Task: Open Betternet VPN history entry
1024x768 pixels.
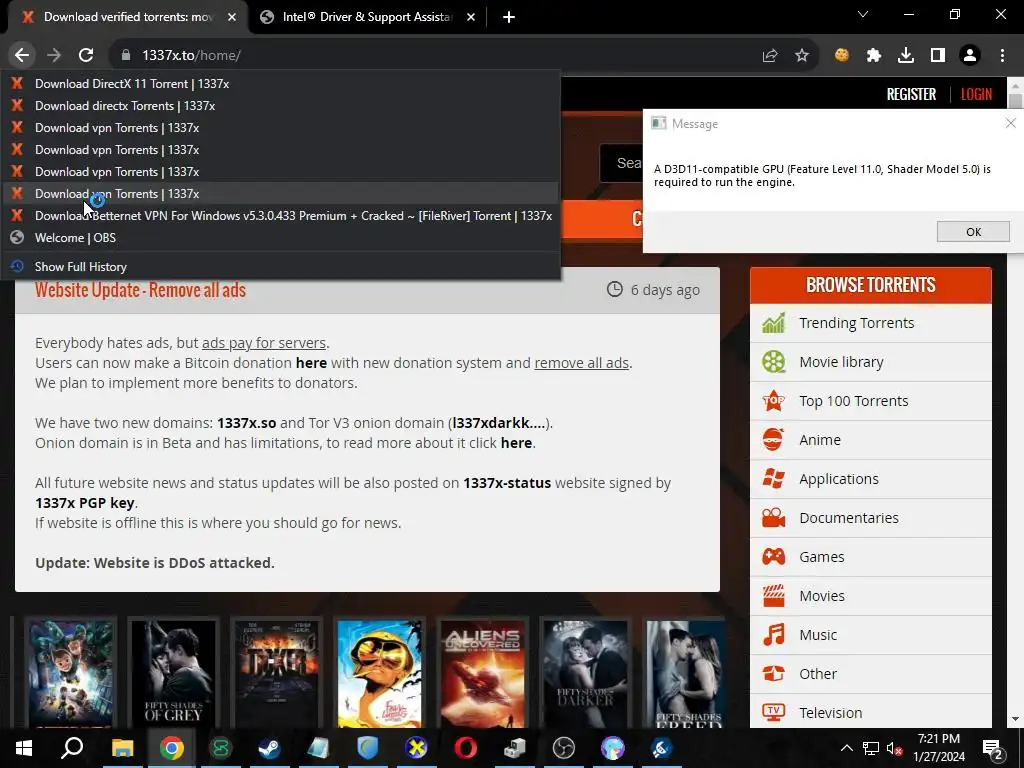Action: [280, 216]
